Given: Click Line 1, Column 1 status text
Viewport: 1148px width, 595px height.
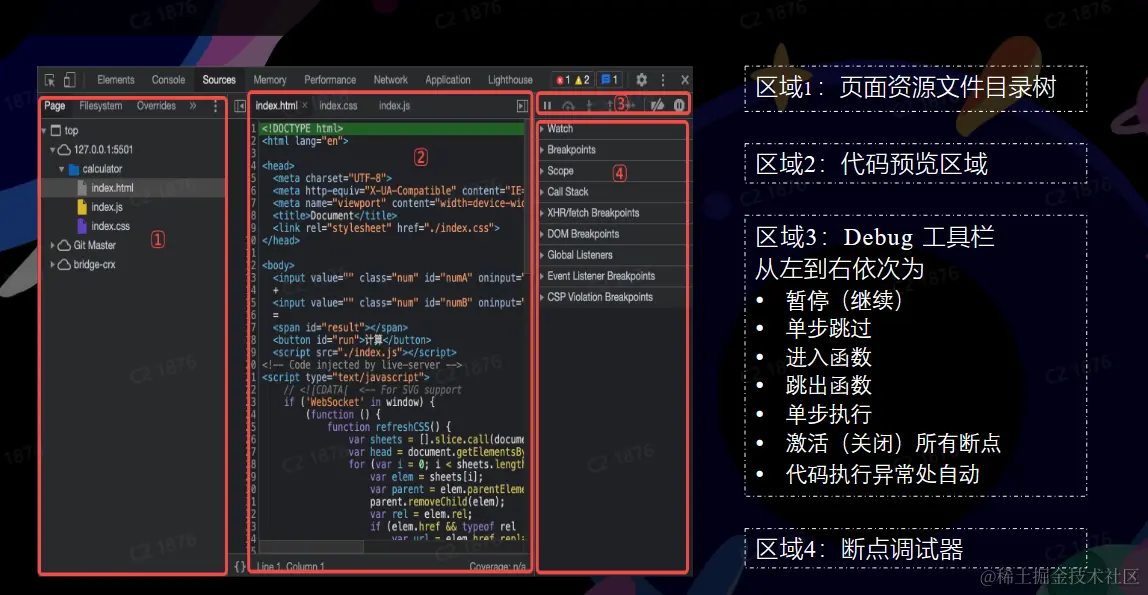Looking at the screenshot, I should [x=291, y=566].
